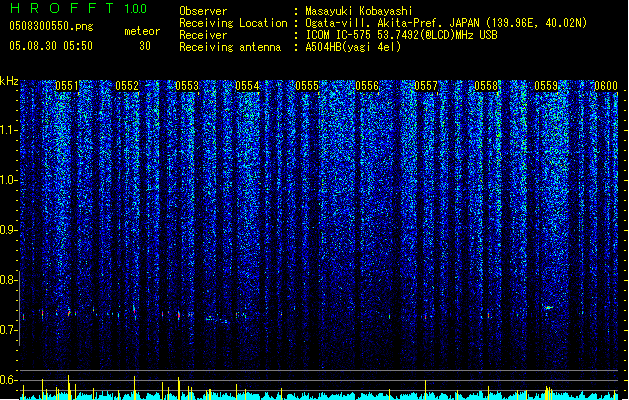The width and height of the screenshot is (629, 400).
Task: Click the 0555 time marker
Action: (307, 86)
